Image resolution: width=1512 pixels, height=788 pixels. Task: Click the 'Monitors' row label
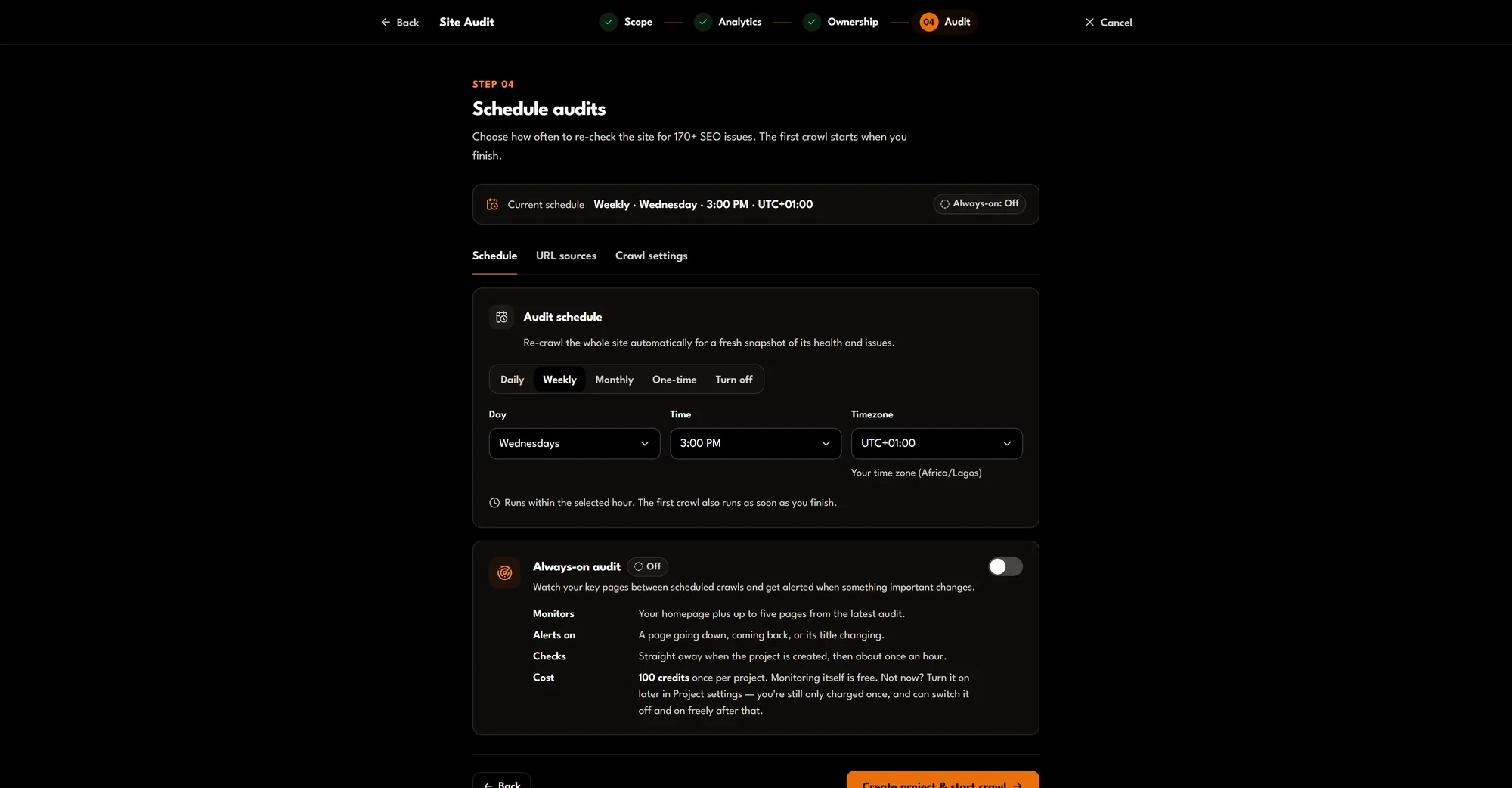tap(553, 614)
